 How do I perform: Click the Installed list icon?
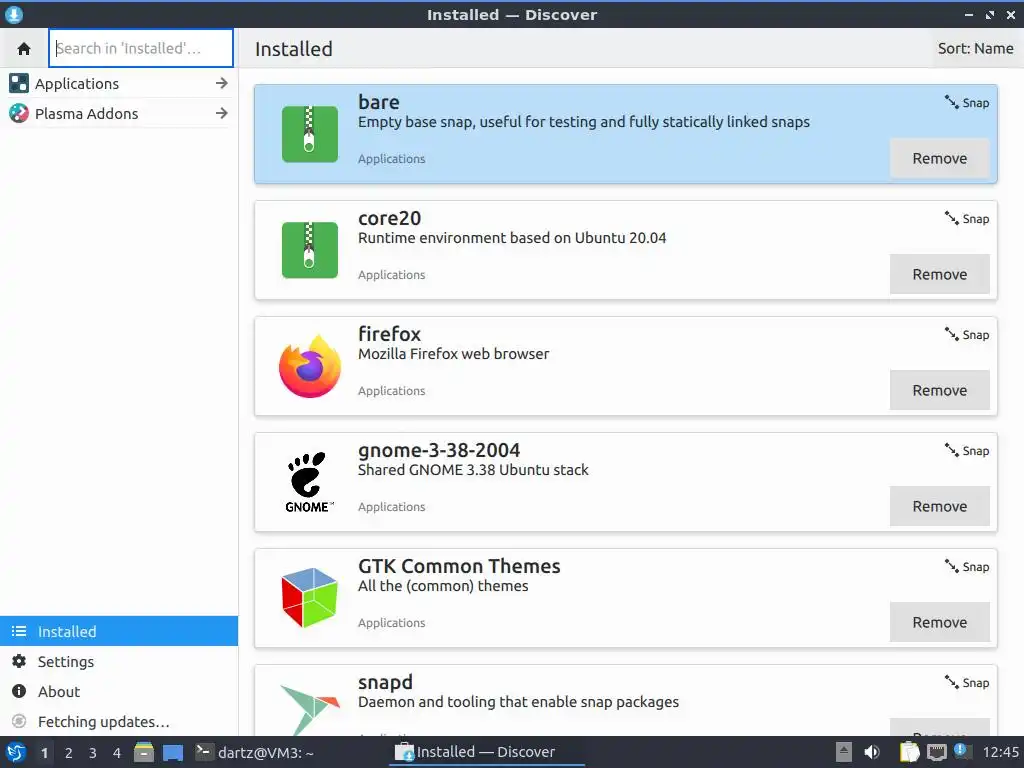point(19,631)
